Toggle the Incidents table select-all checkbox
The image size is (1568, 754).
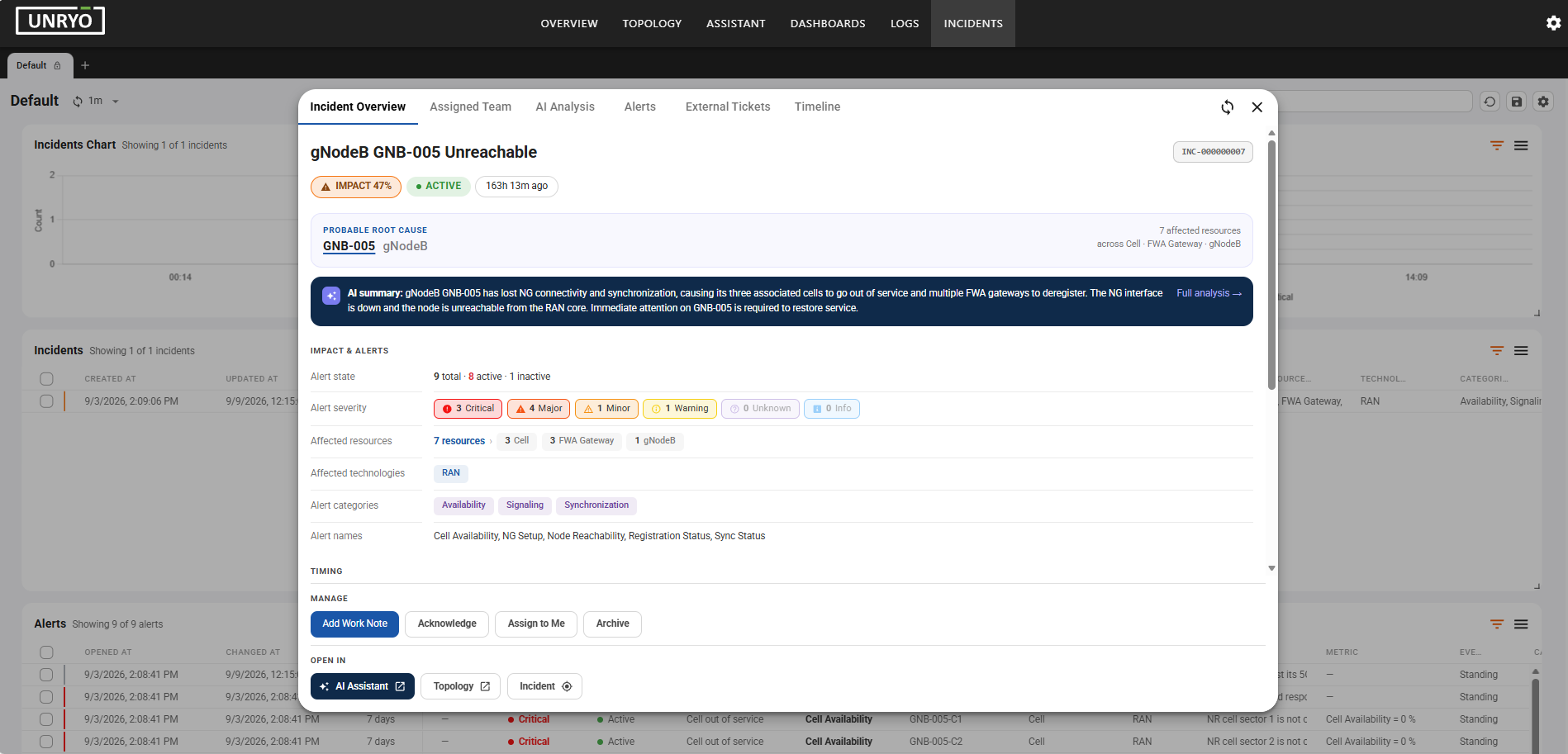pos(46,379)
